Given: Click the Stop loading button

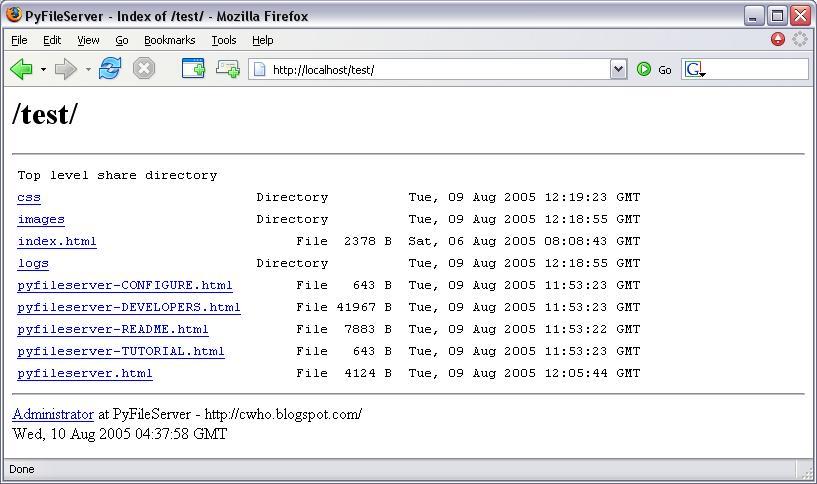Looking at the screenshot, I should (144, 69).
